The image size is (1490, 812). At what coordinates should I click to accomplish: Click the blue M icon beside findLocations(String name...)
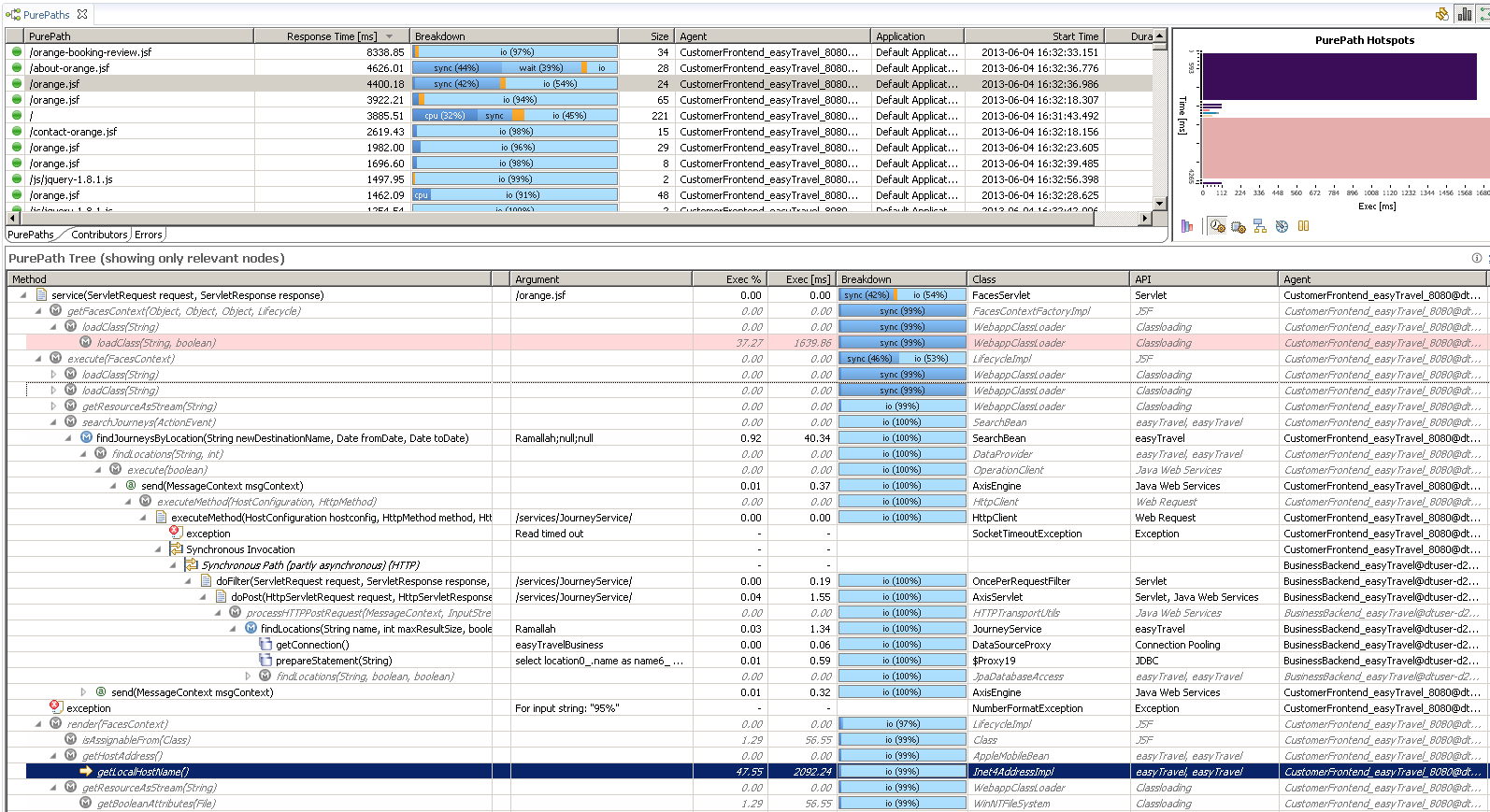point(251,628)
